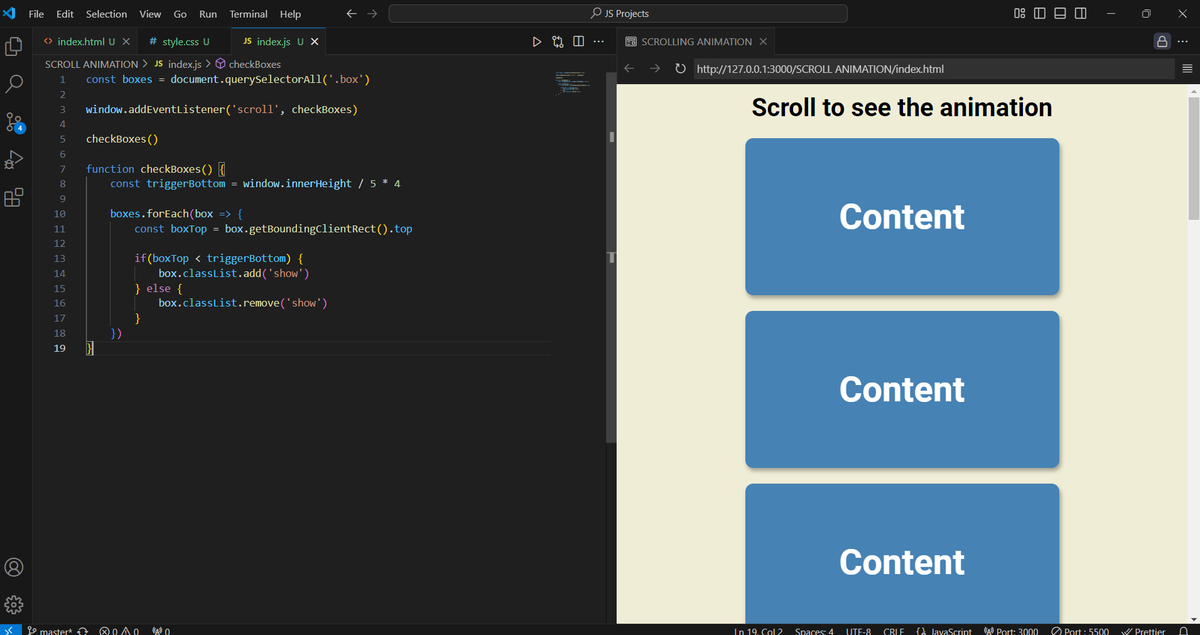Open the Extensions view in the activity bar
1200x635 pixels.
tap(14, 197)
